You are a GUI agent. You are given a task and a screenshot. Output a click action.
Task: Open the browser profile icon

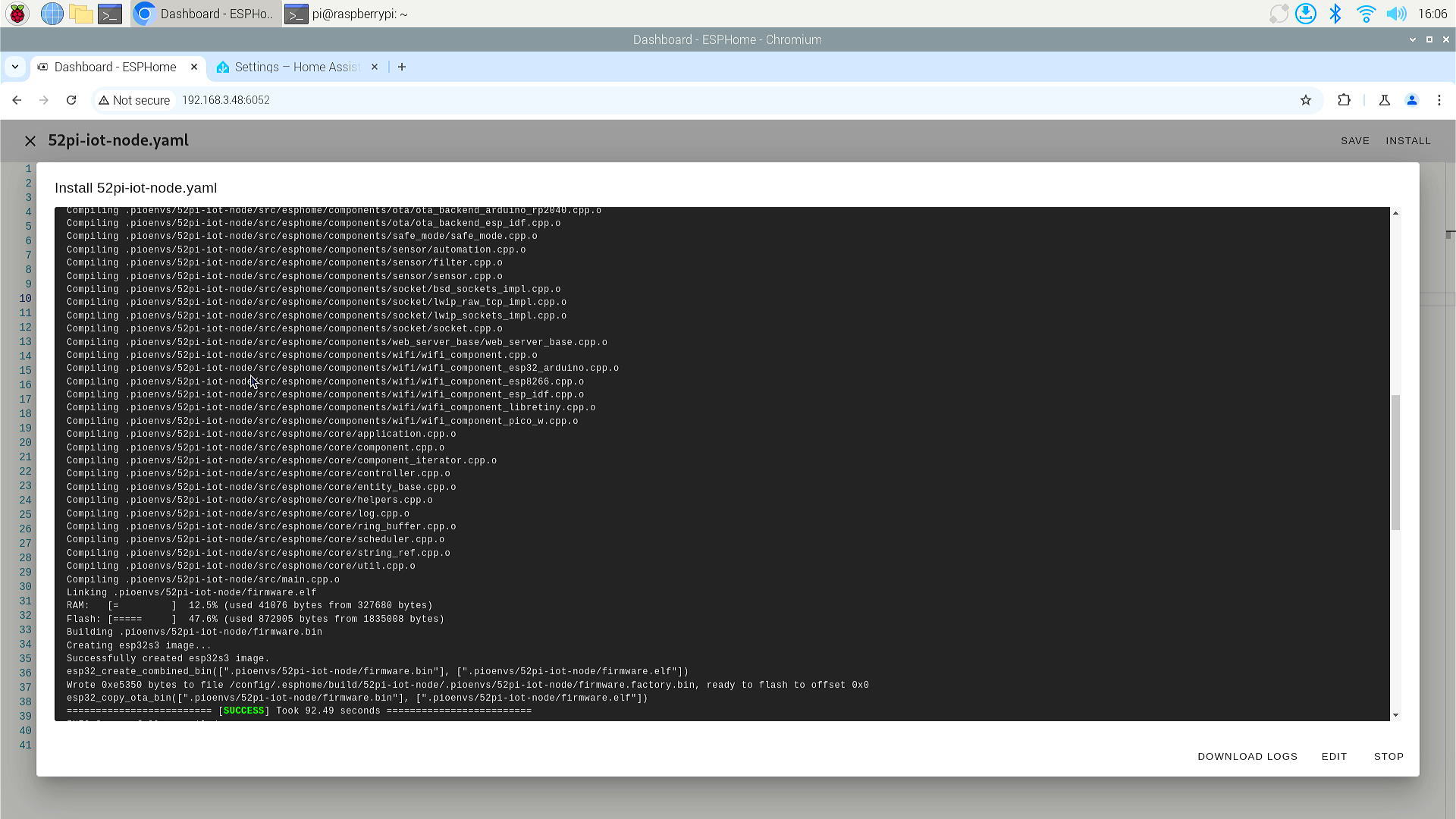tap(1411, 100)
